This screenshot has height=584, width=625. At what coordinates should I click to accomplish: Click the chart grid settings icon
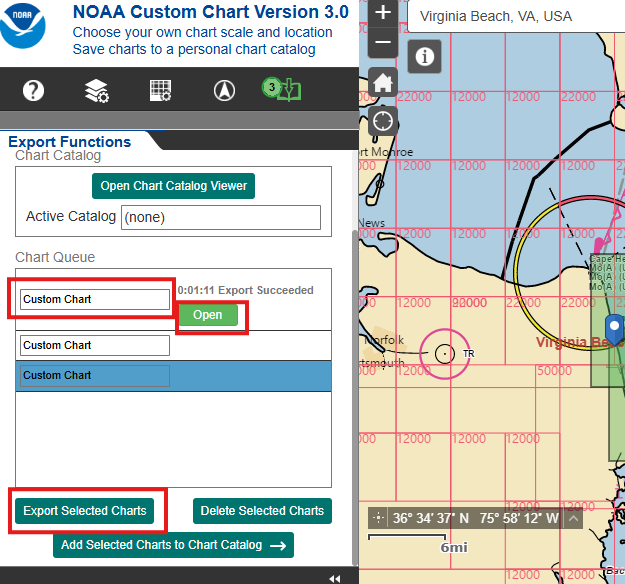(x=160, y=91)
